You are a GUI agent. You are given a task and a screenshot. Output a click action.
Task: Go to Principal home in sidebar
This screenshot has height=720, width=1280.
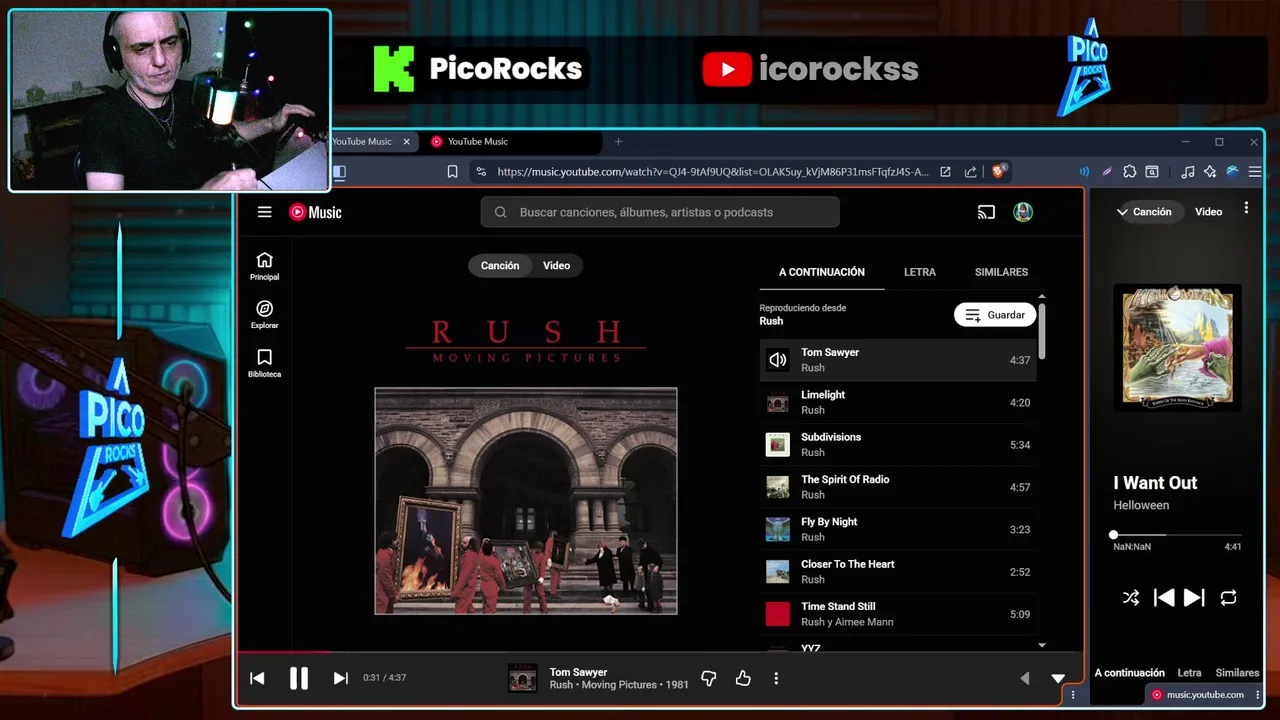tap(264, 266)
